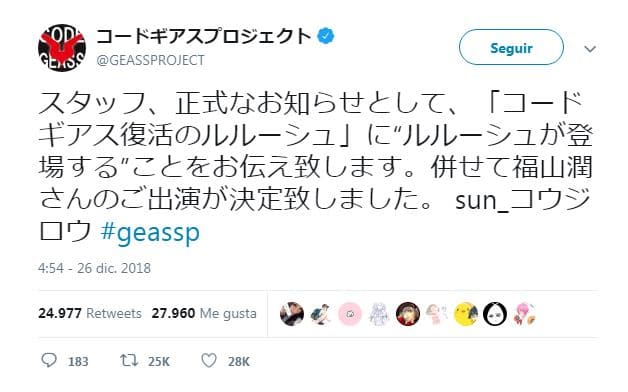628x392 pixels.
Task: Click the black-and-white penguin liker avatar
Action: pyautogui.click(x=495, y=314)
